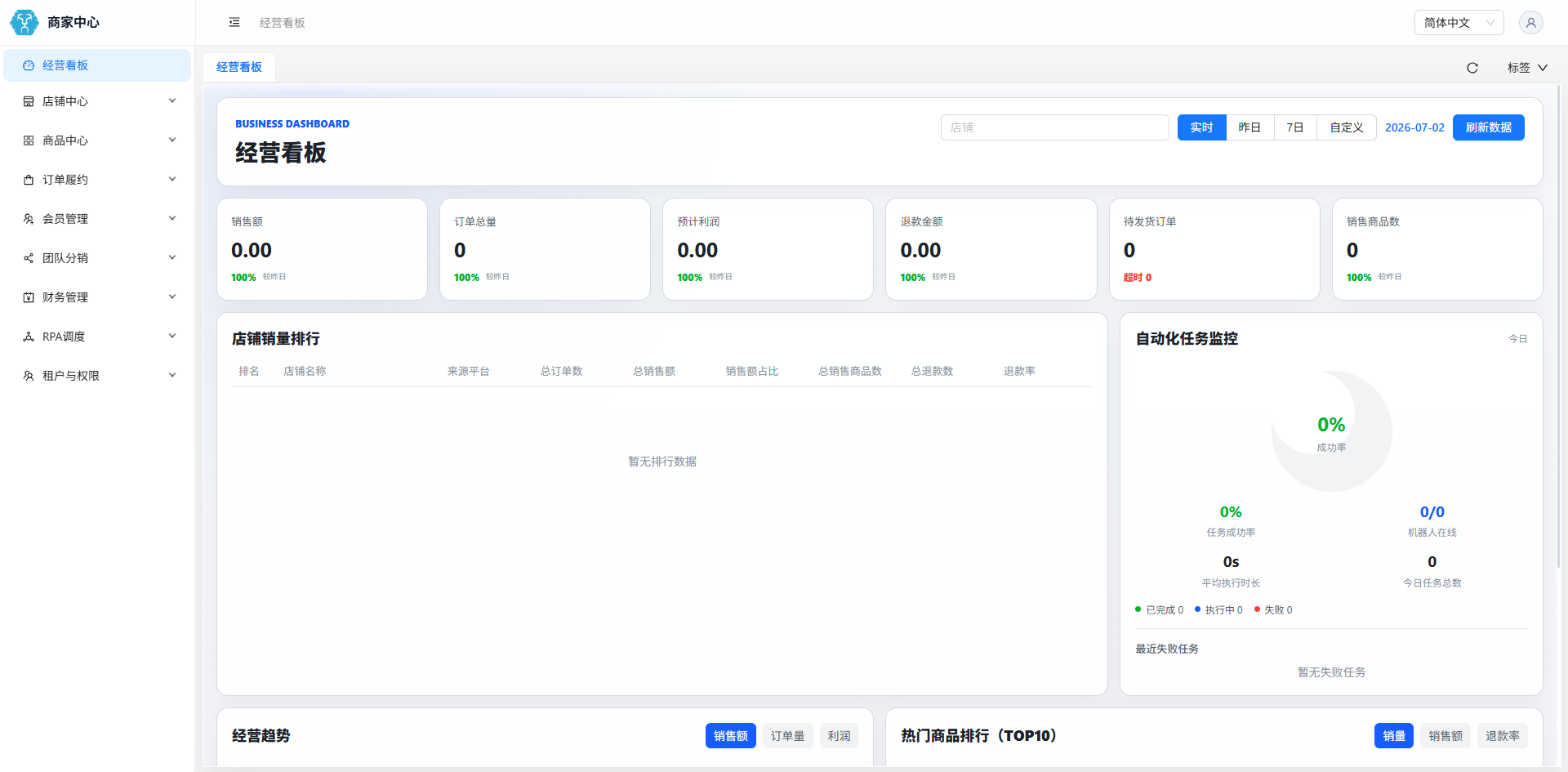Click the 经营看板 dashboard icon in sidebar
The width and height of the screenshot is (1568, 772).
[x=29, y=65]
